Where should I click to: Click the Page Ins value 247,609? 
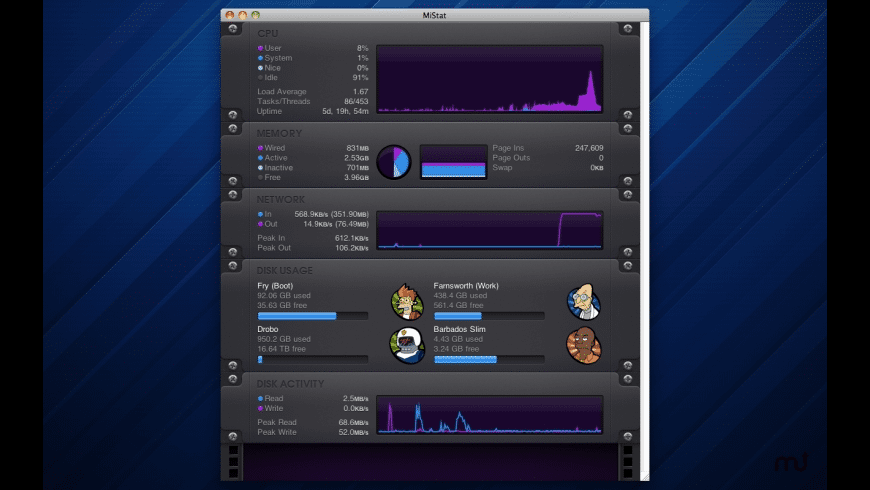[589, 148]
